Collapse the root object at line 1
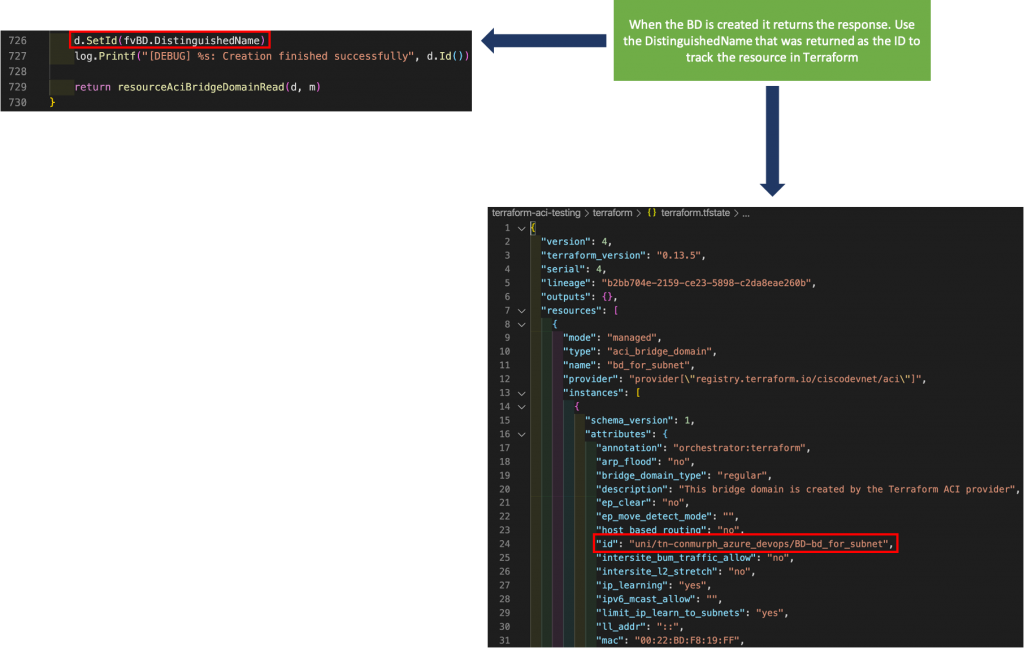 [x=521, y=228]
